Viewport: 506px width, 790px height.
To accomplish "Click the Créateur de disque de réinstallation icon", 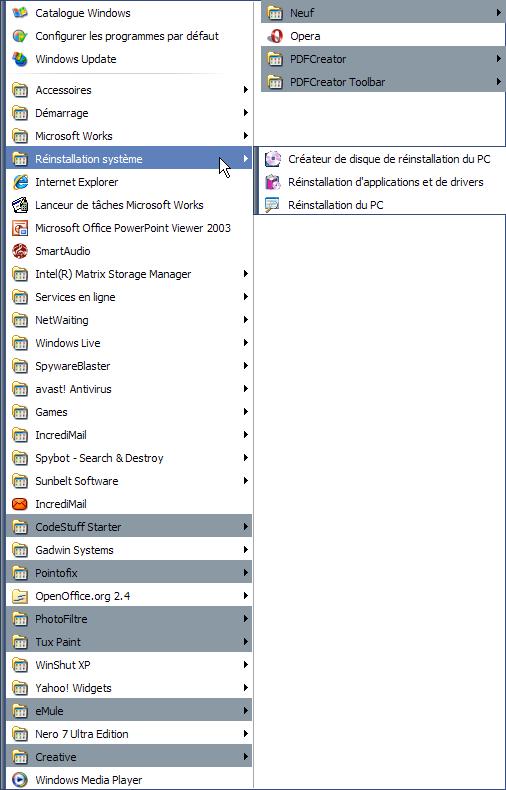I will (x=273, y=159).
